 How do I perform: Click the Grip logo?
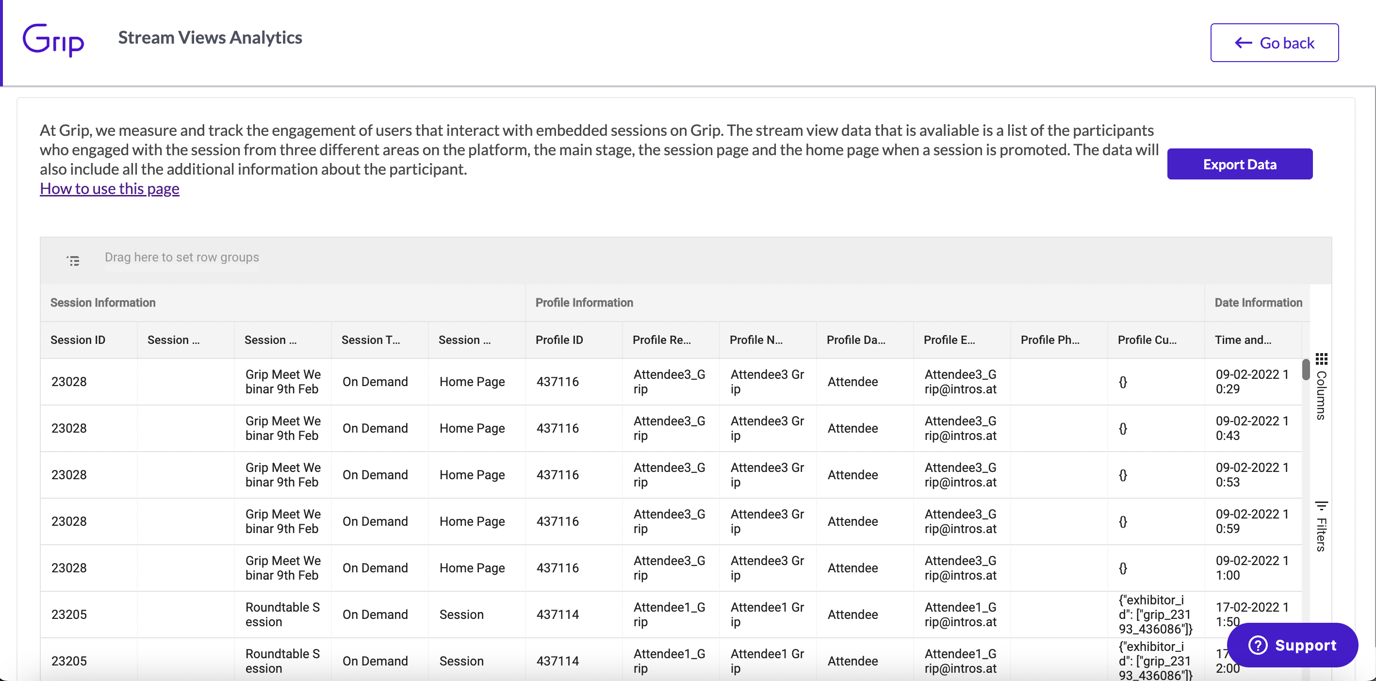[x=52, y=42]
